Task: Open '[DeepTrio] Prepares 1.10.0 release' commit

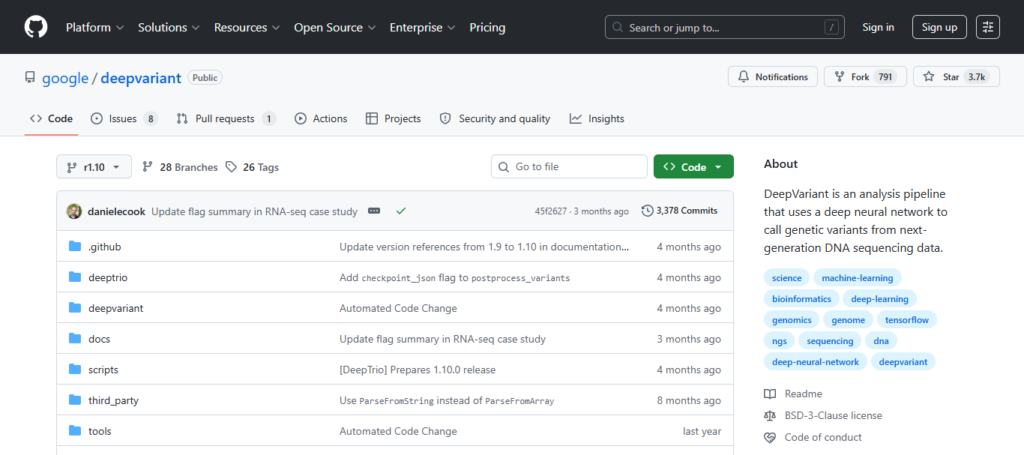Action: click(x=417, y=369)
